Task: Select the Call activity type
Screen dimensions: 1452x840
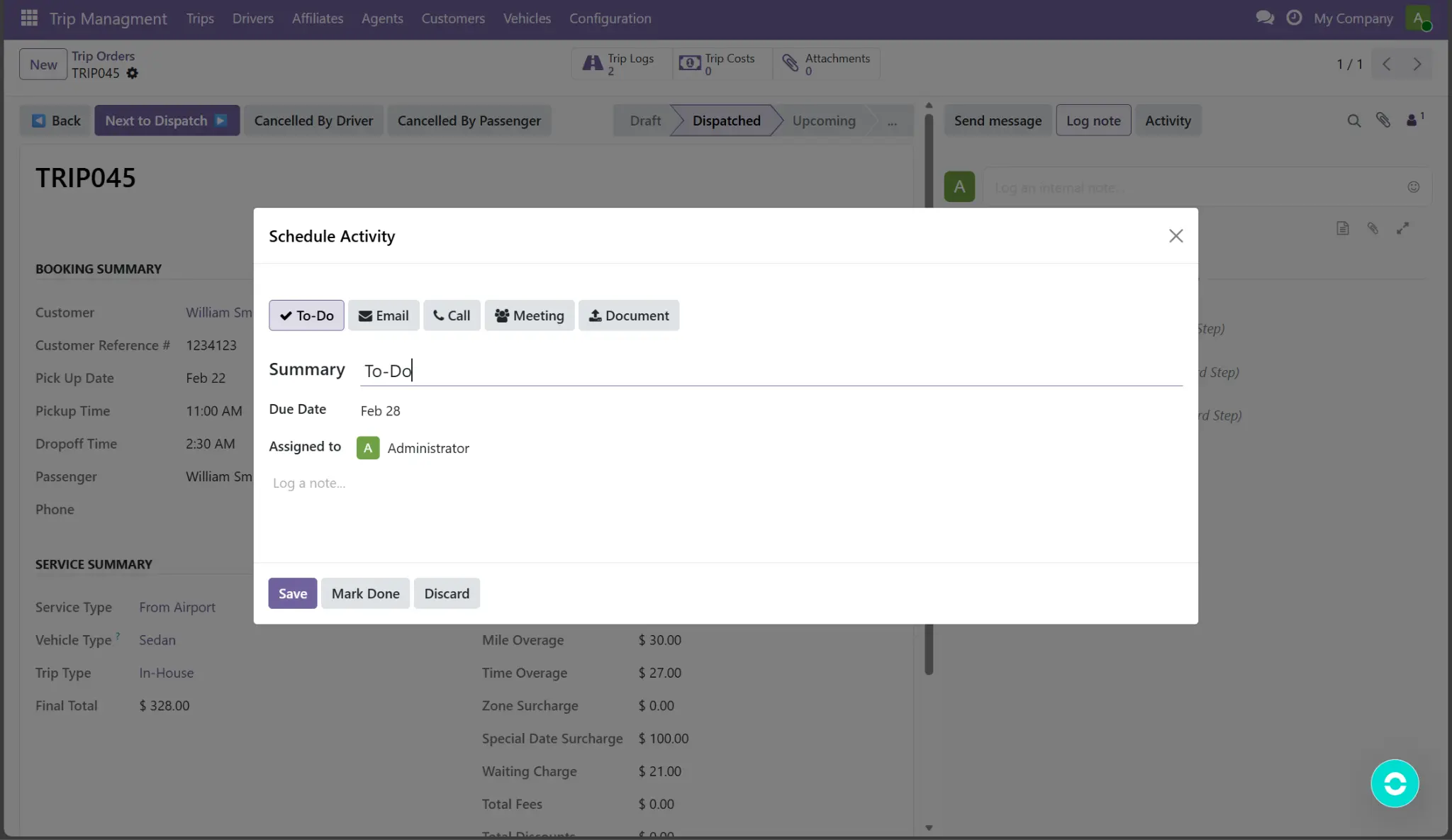Action: point(452,315)
